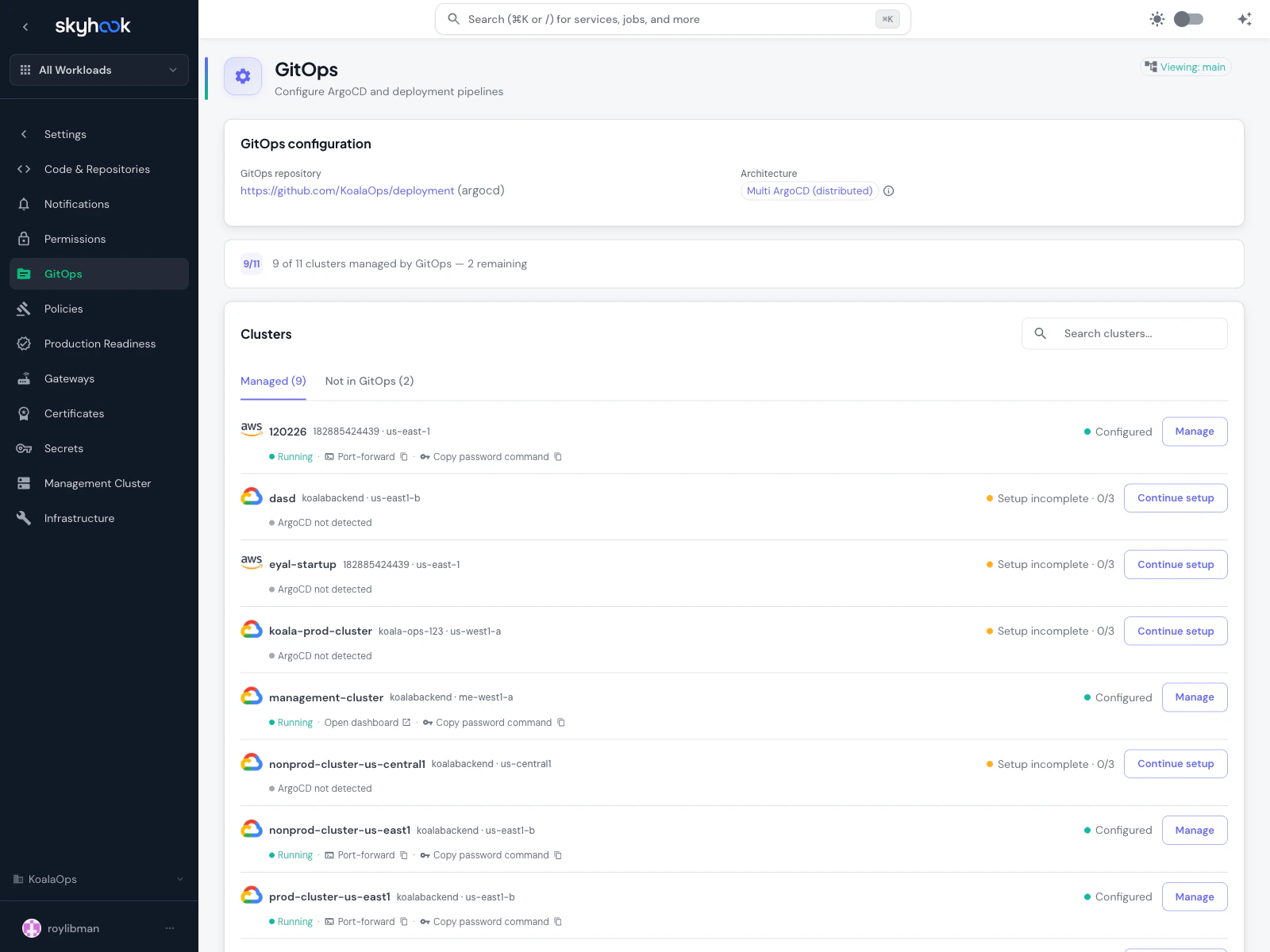Click the Gateways icon in sidebar
This screenshot has height=952, width=1270.
[x=24, y=378]
